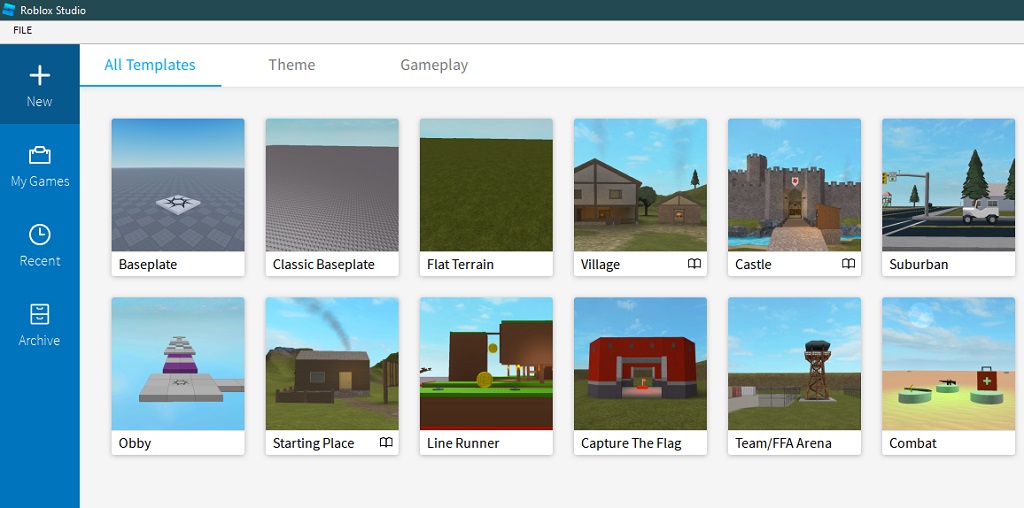Open My Games briefcase icon
Viewport: 1024px width, 508px height.
click(x=40, y=155)
